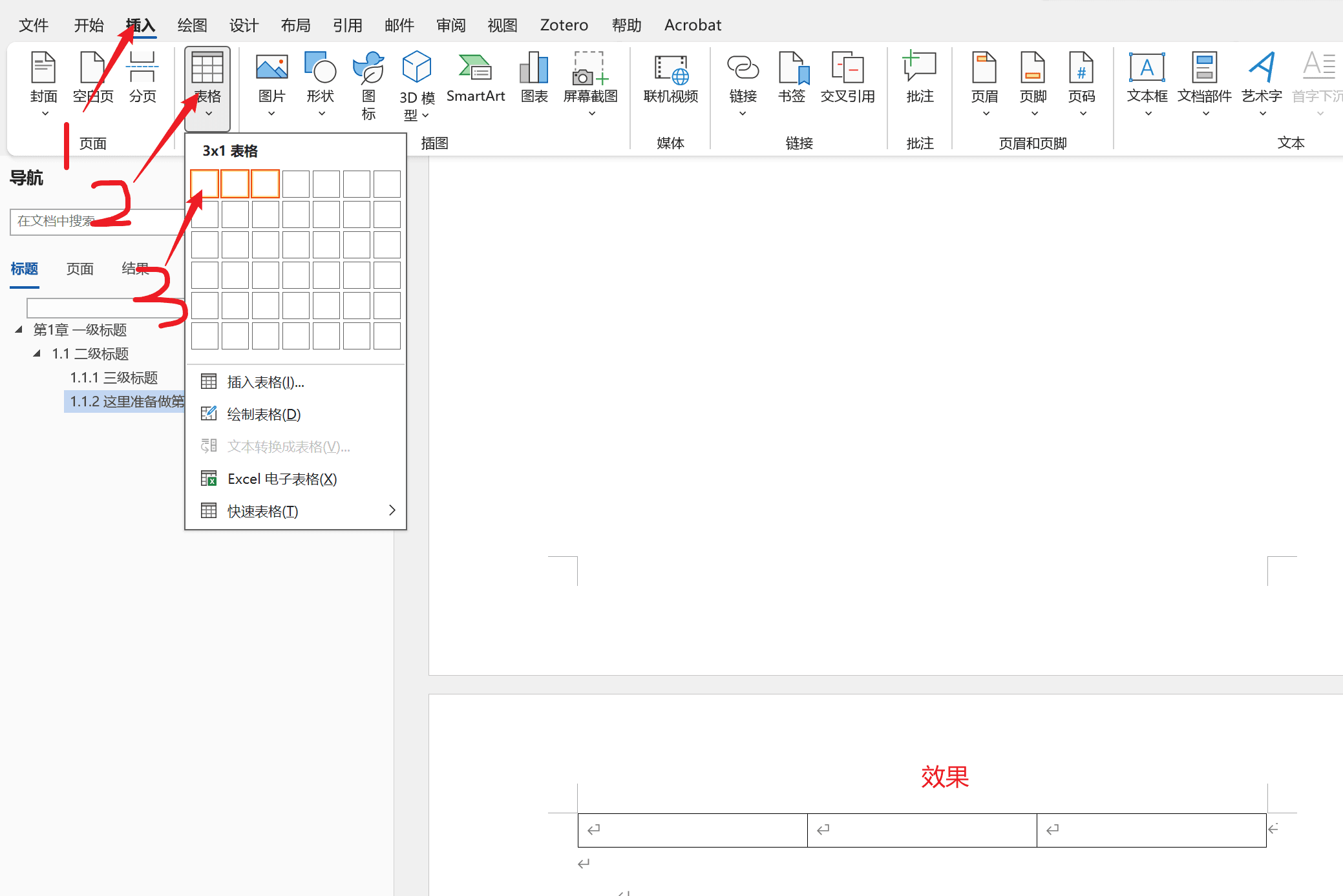Viewport: 1343px width, 896px height.
Task: Expand the 快速表格 submenu arrow
Action: pos(392,510)
